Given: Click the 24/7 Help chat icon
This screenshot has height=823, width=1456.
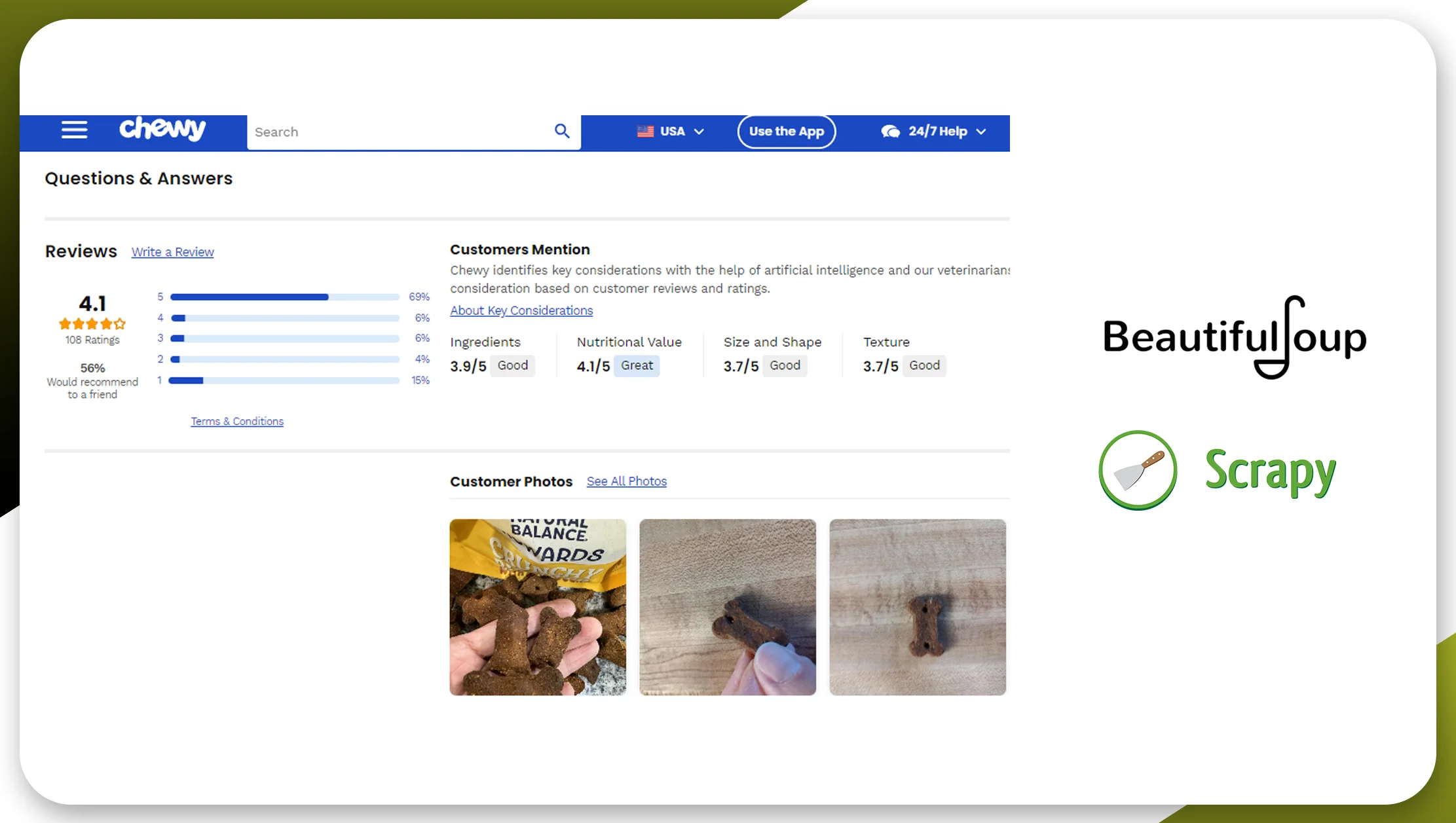Looking at the screenshot, I should [x=890, y=132].
